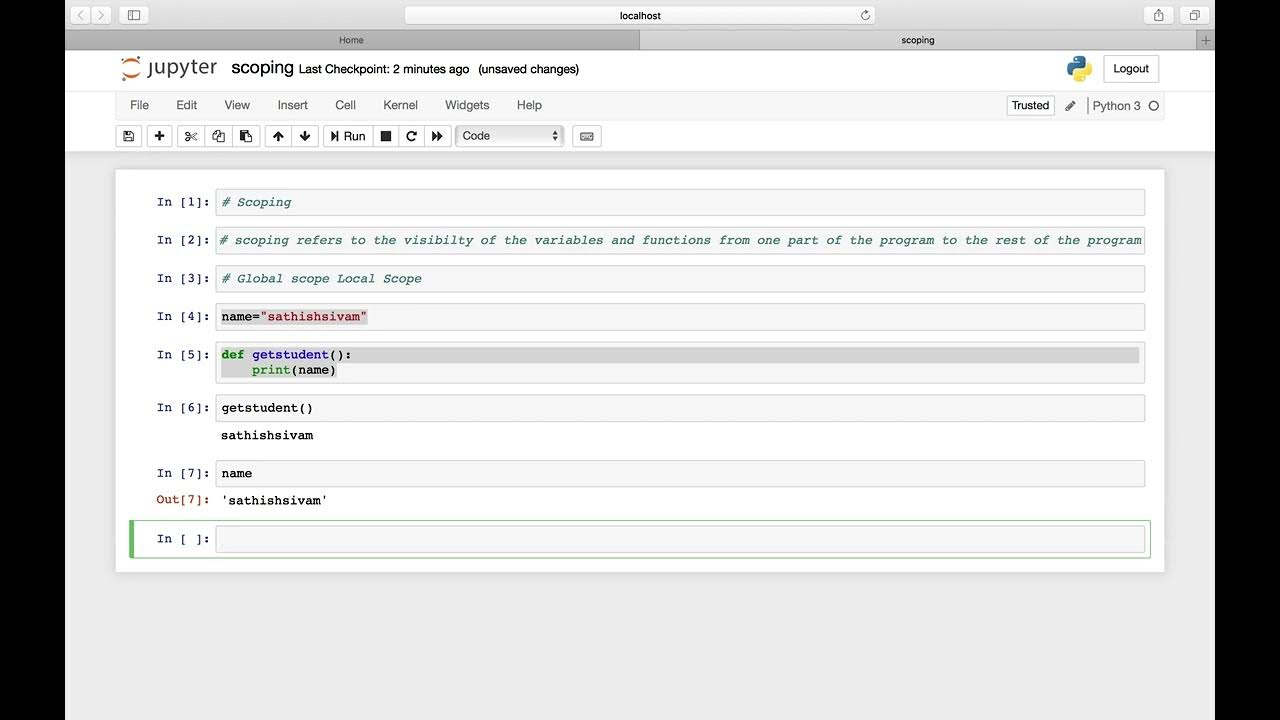Open the Insert menu
Viewport: 1280px width, 720px height.
(293, 105)
